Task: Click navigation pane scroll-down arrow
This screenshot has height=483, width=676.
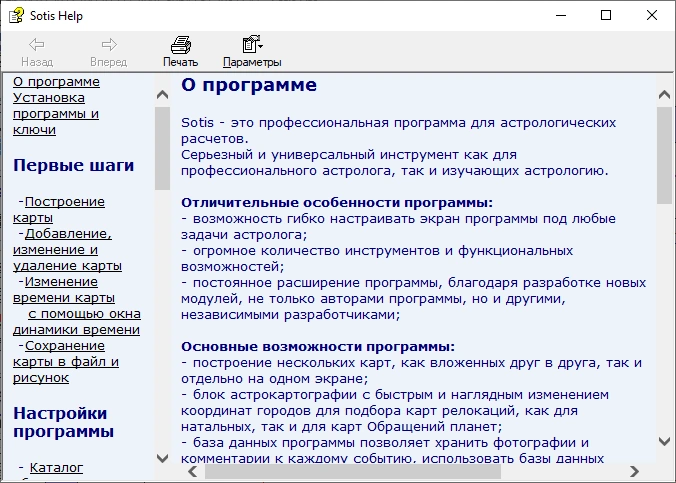Action: pos(163,458)
